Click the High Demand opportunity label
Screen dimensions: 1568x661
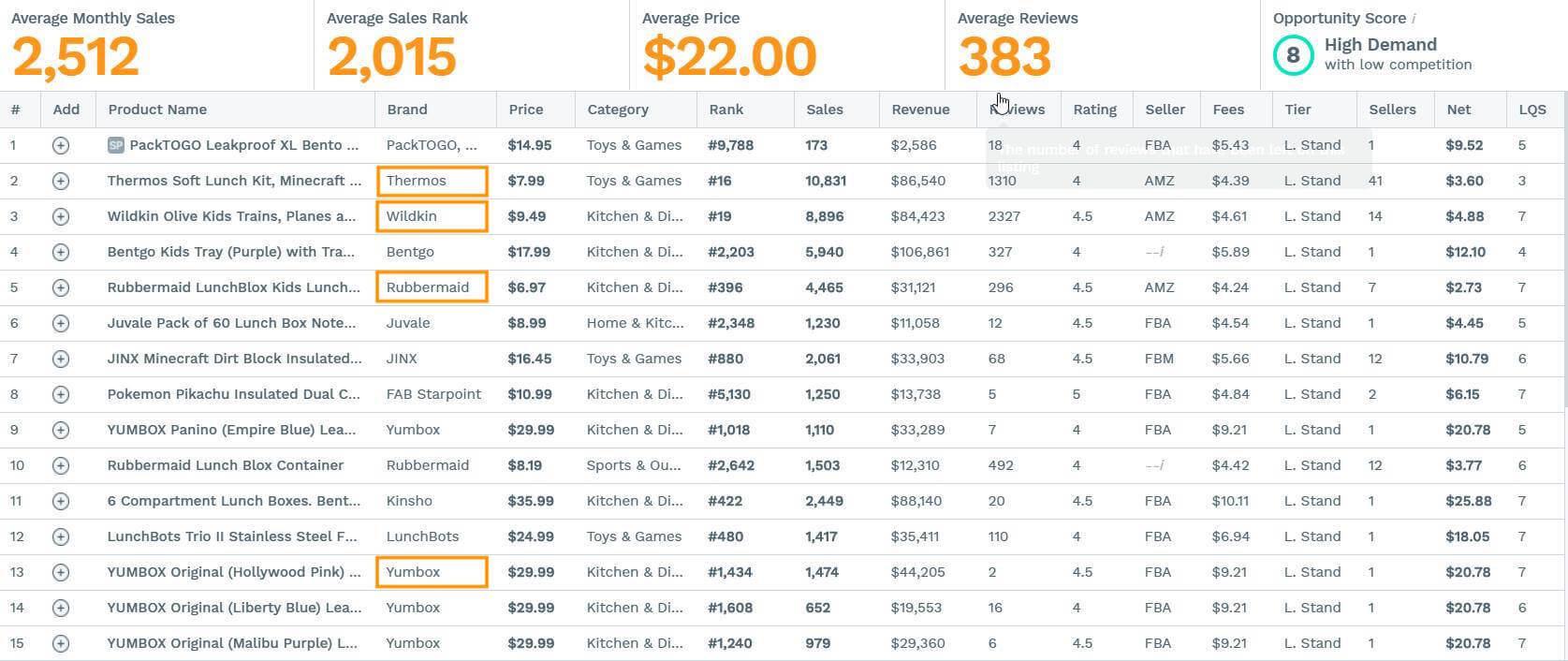[1380, 45]
